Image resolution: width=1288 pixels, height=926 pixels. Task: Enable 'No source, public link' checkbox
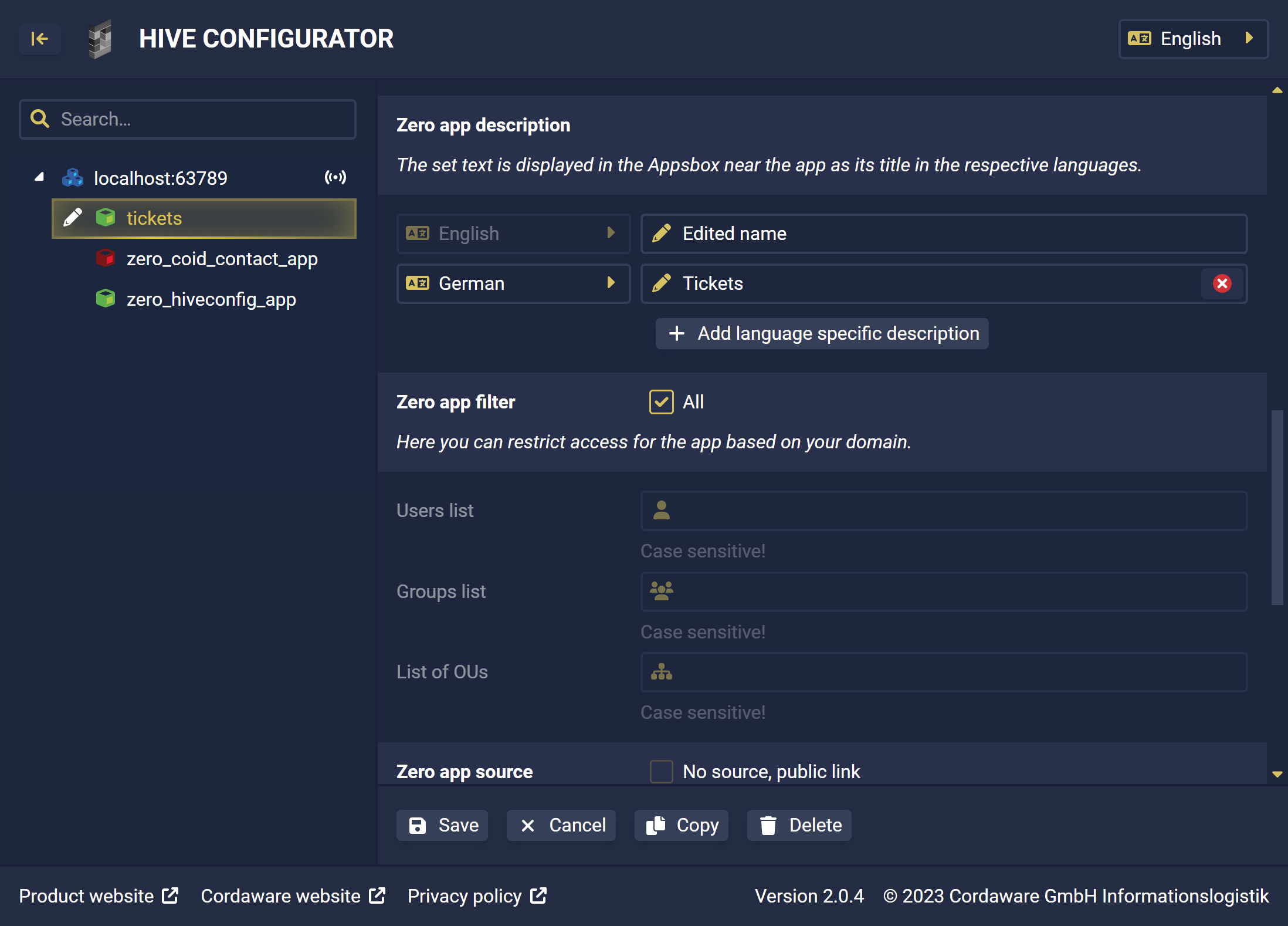[662, 771]
